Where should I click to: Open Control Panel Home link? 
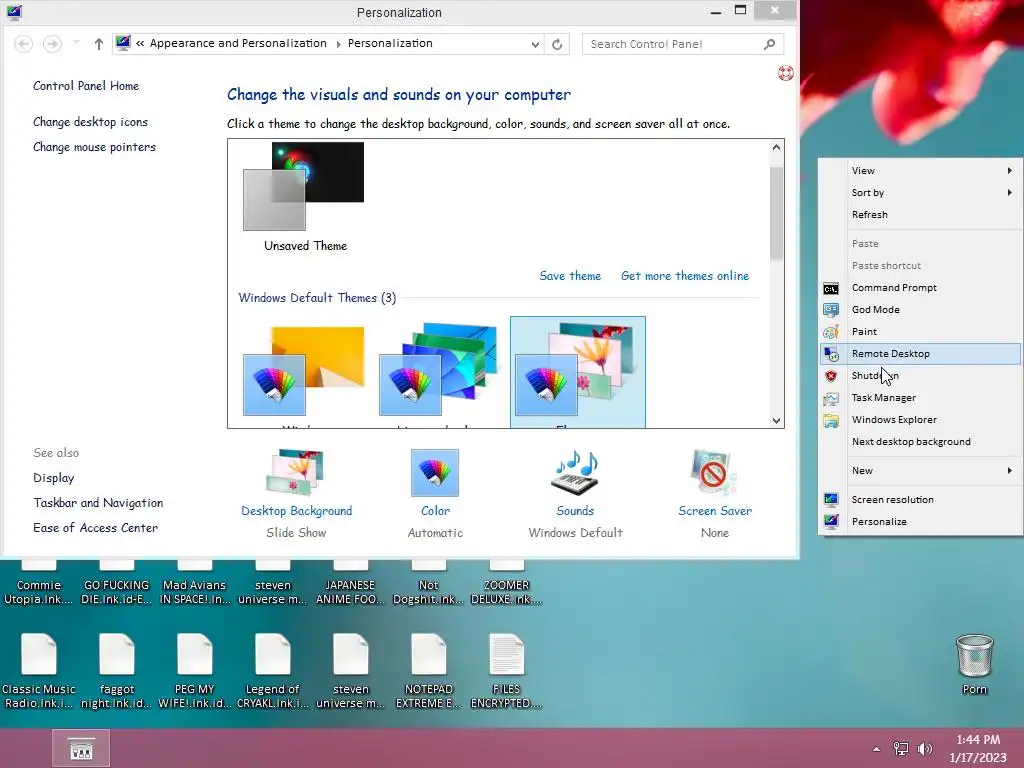pyautogui.click(x=86, y=86)
